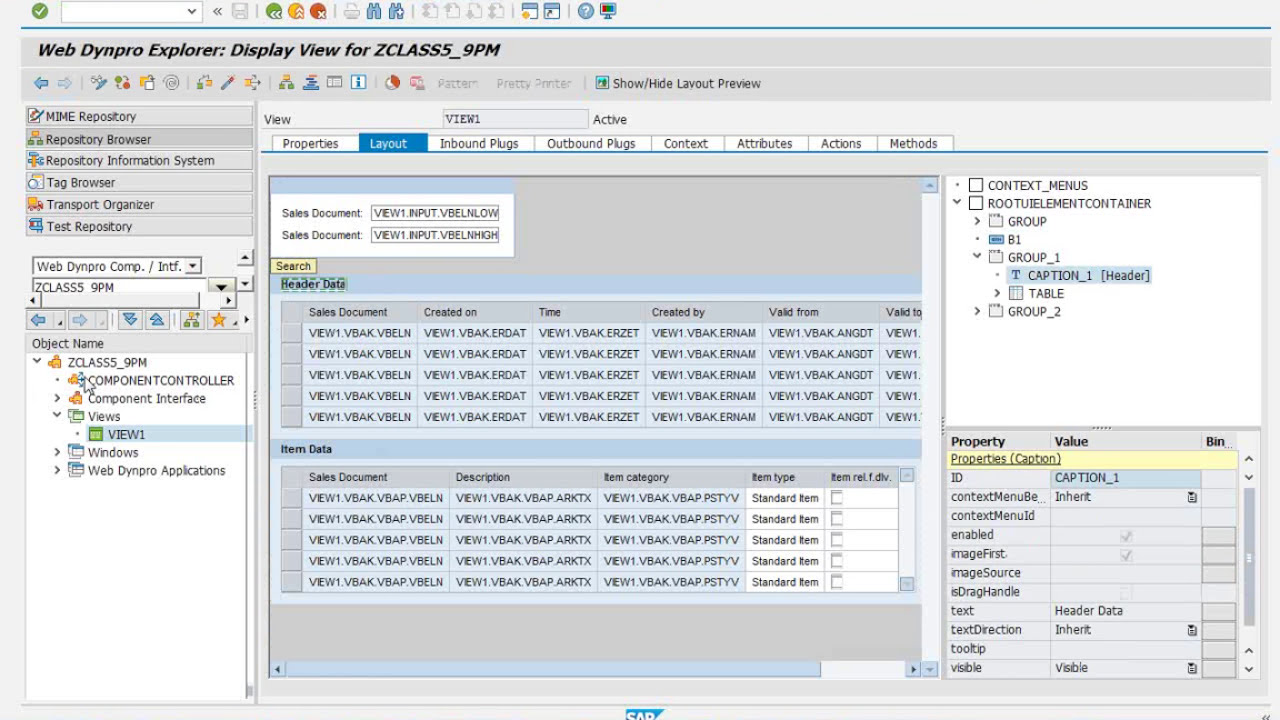This screenshot has height=720, width=1280.
Task: Click the Full Screen toggle icon
Action: click(x=335, y=83)
